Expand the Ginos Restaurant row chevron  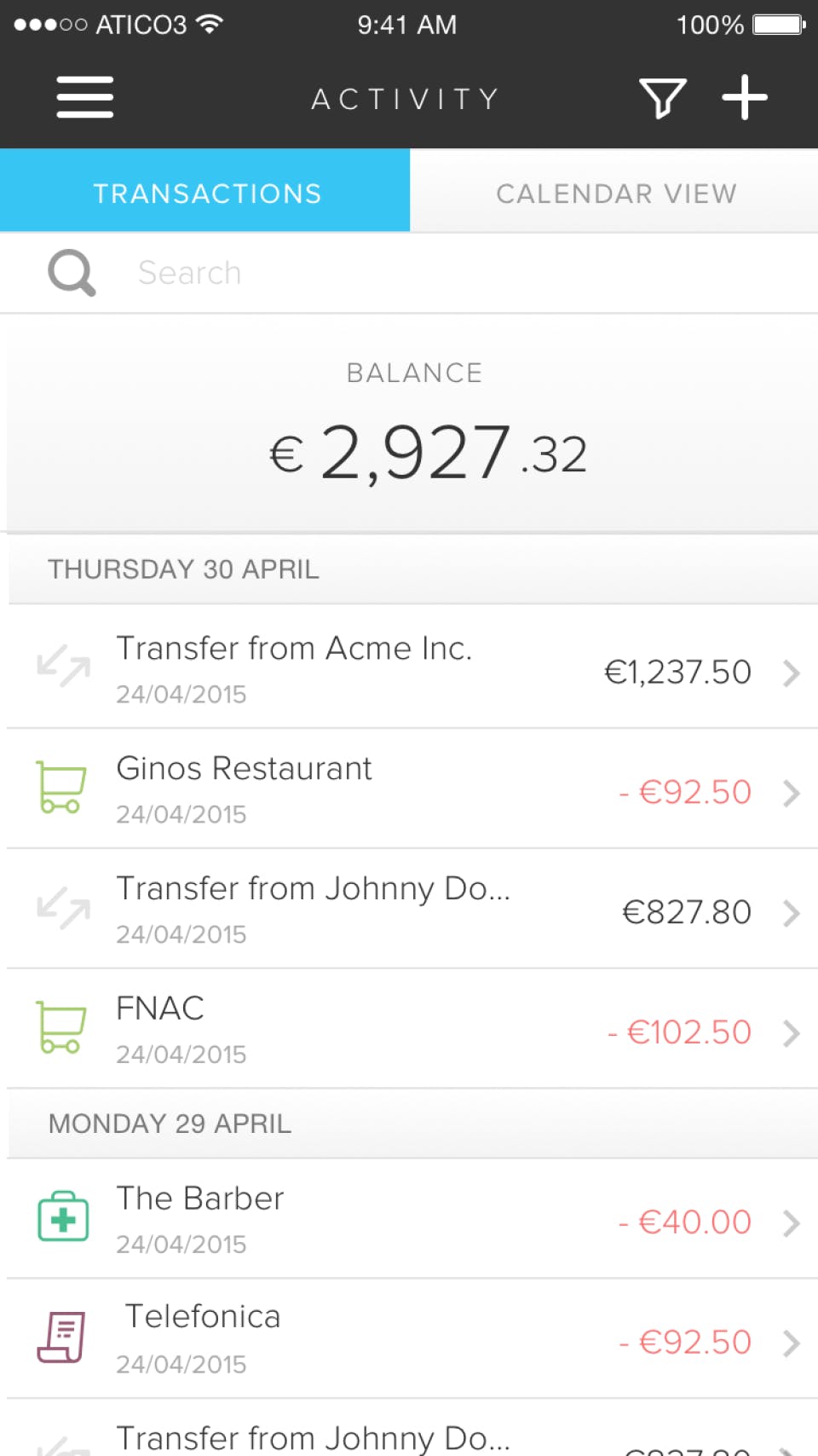[x=792, y=794]
